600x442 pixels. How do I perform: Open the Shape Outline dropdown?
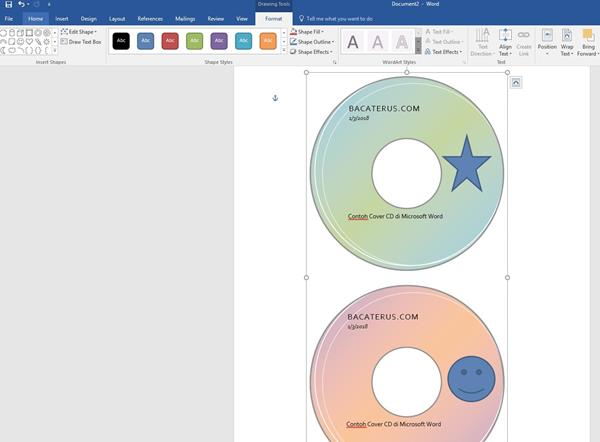[x=312, y=42]
